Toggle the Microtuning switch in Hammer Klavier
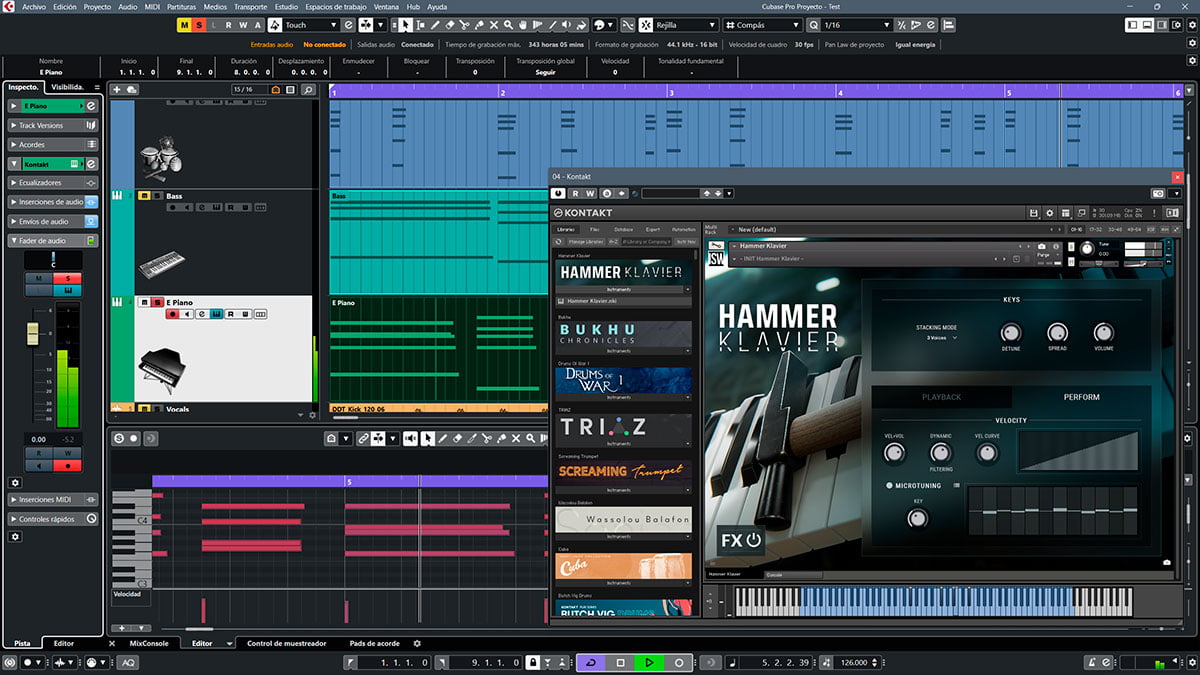Screen dimensions: 1200x675 pos(889,486)
